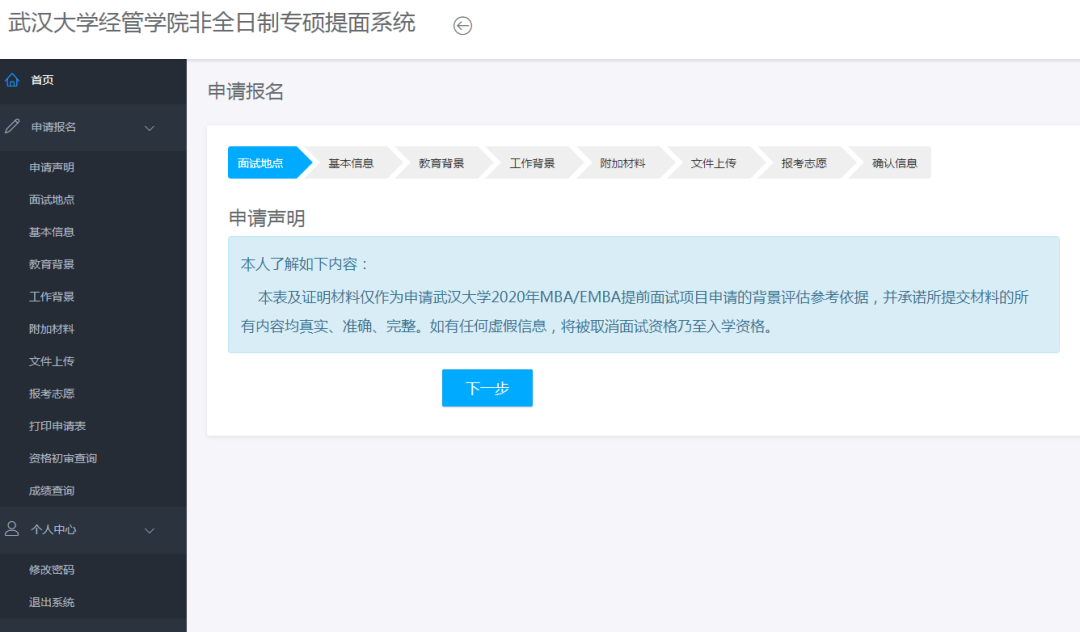Open 资格初审查询 in the sidebar
This screenshot has height=632, width=1080.
coord(63,458)
